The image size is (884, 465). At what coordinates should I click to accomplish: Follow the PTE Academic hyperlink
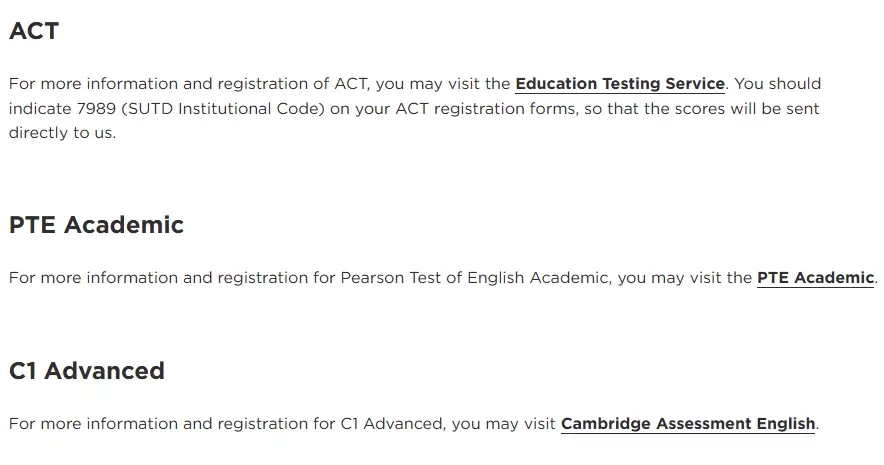point(815,277)
